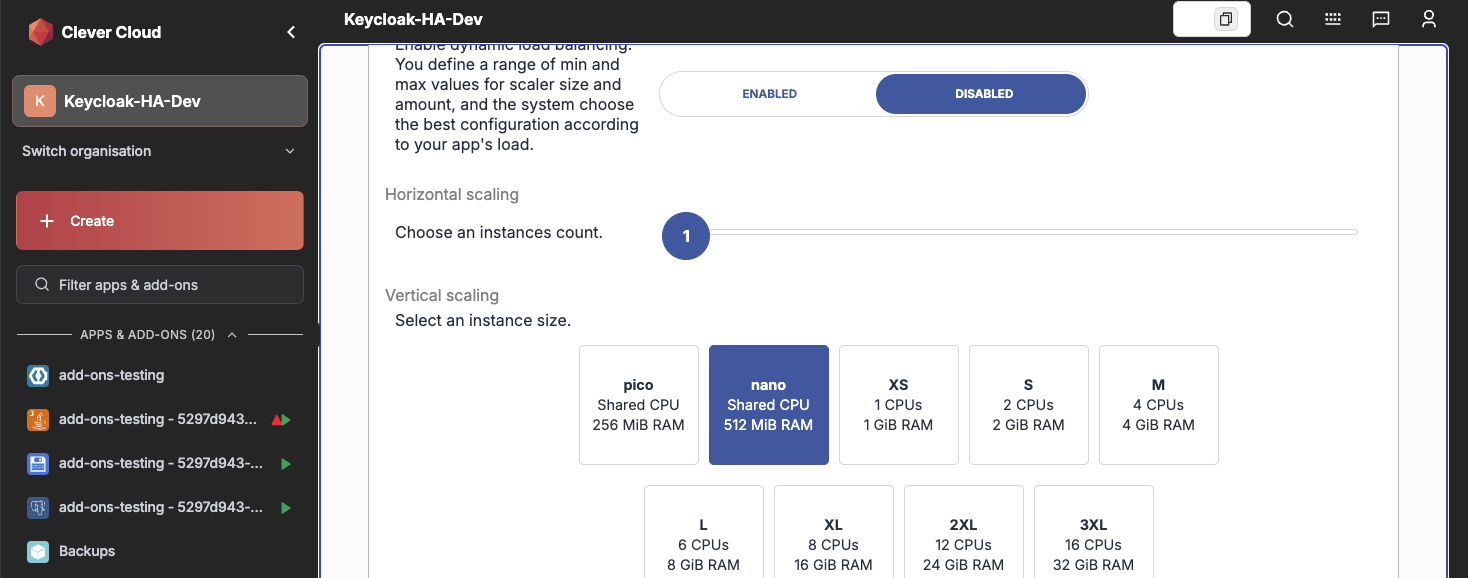1468x578 pixels.
Task: Open the search magnifier in the top bar
Action: (x=1285, y=19)
